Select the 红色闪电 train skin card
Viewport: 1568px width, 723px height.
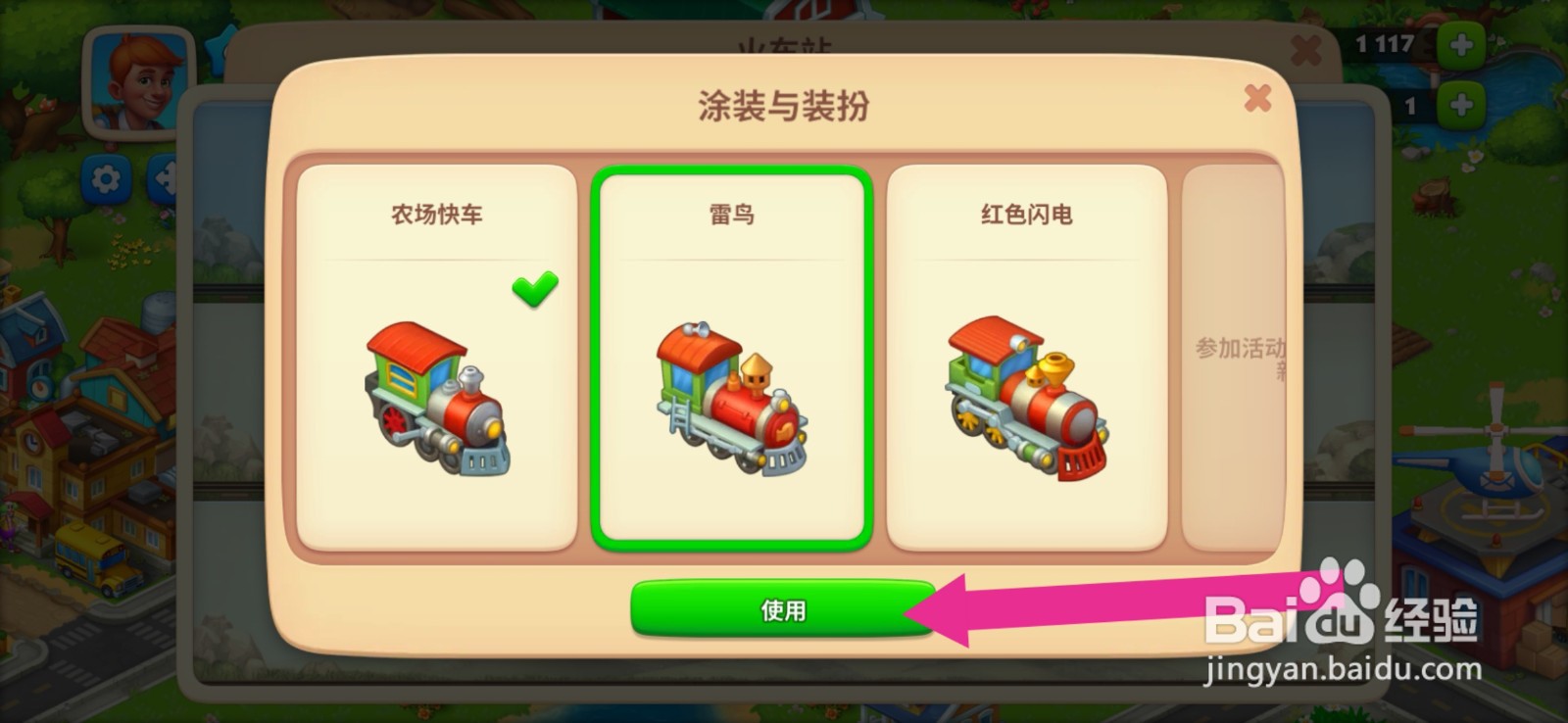(1026, 358)
